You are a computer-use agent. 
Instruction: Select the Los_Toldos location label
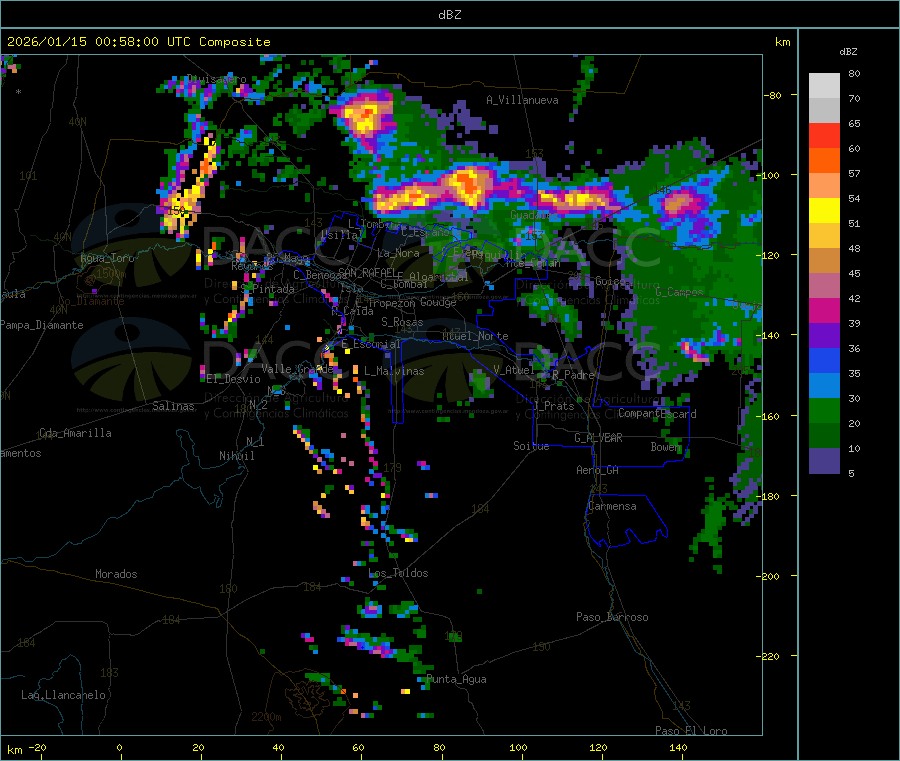tap(398, 573)
